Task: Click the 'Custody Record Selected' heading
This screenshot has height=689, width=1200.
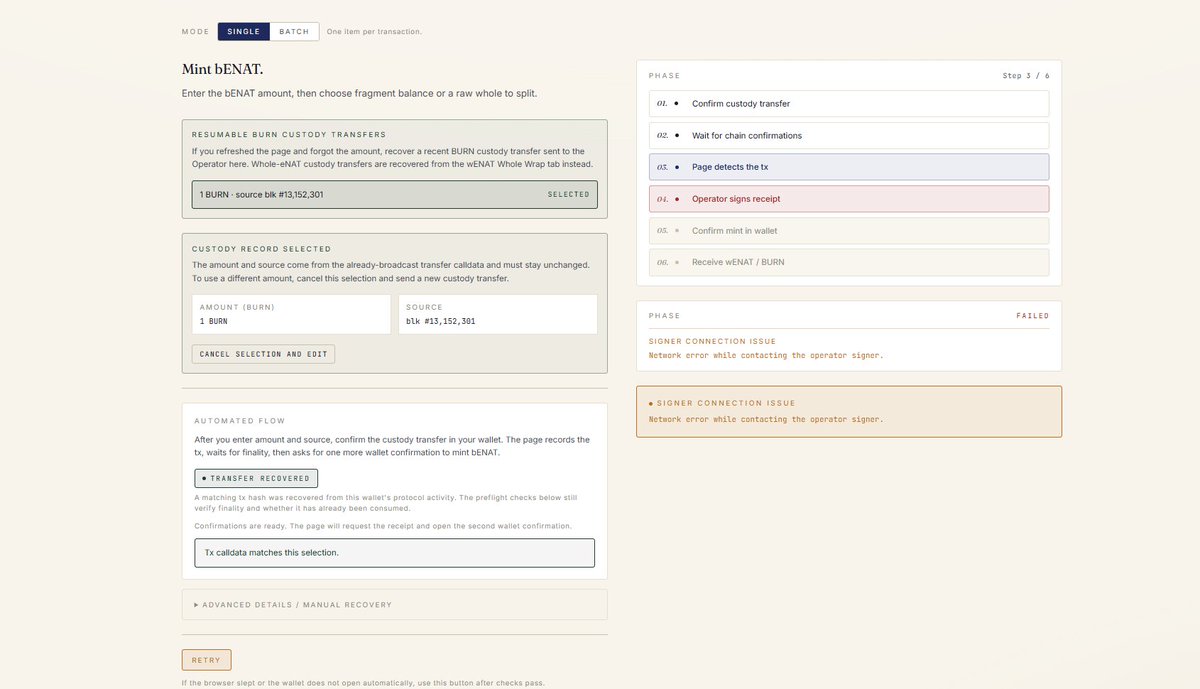Action: [x=261, y=249]
